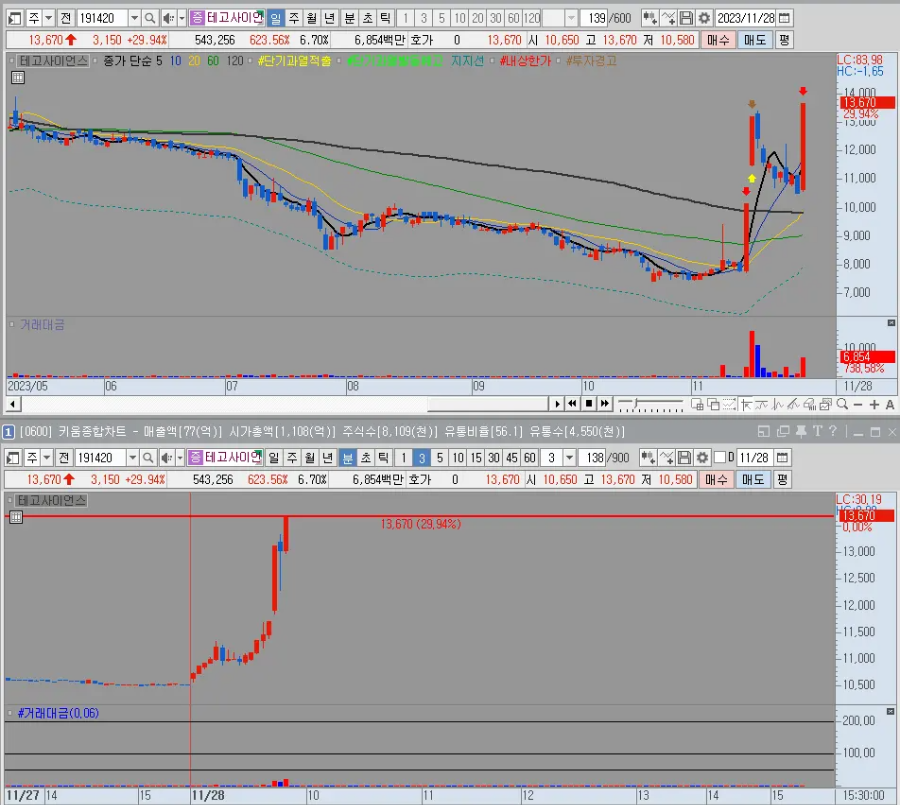Open the calendar icon next to 11/28
This screenshot has height=805, width=900.
(x=782, y=458)
